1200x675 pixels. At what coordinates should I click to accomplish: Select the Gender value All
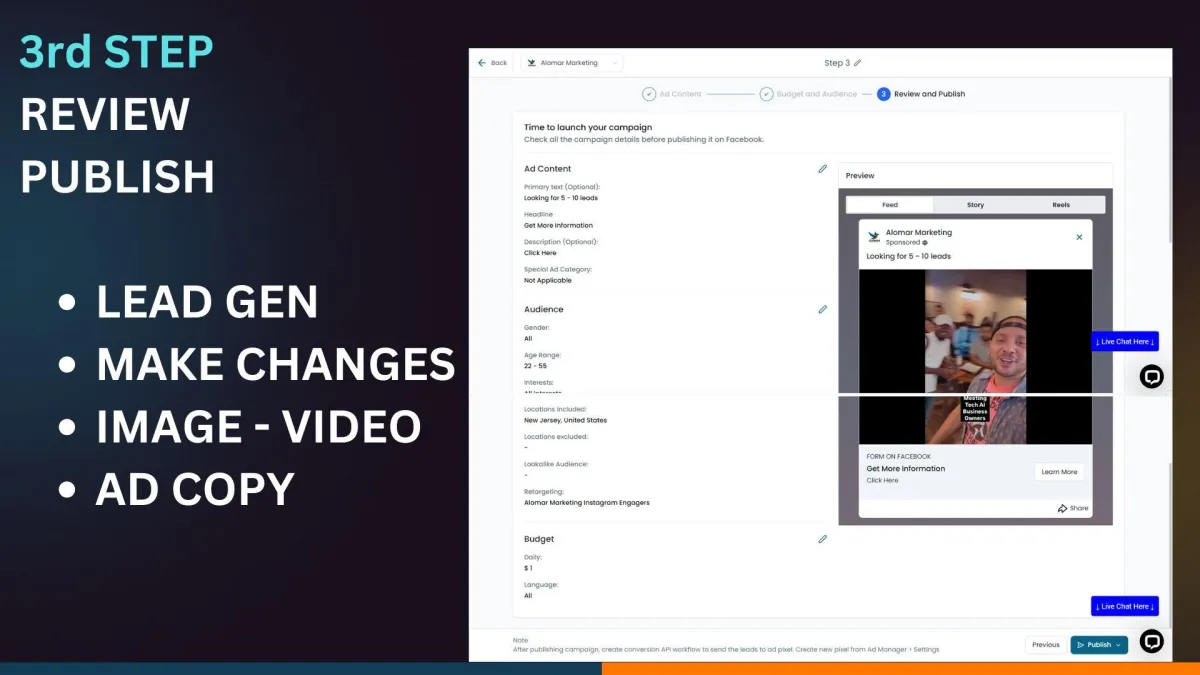(x=528, y=339)
